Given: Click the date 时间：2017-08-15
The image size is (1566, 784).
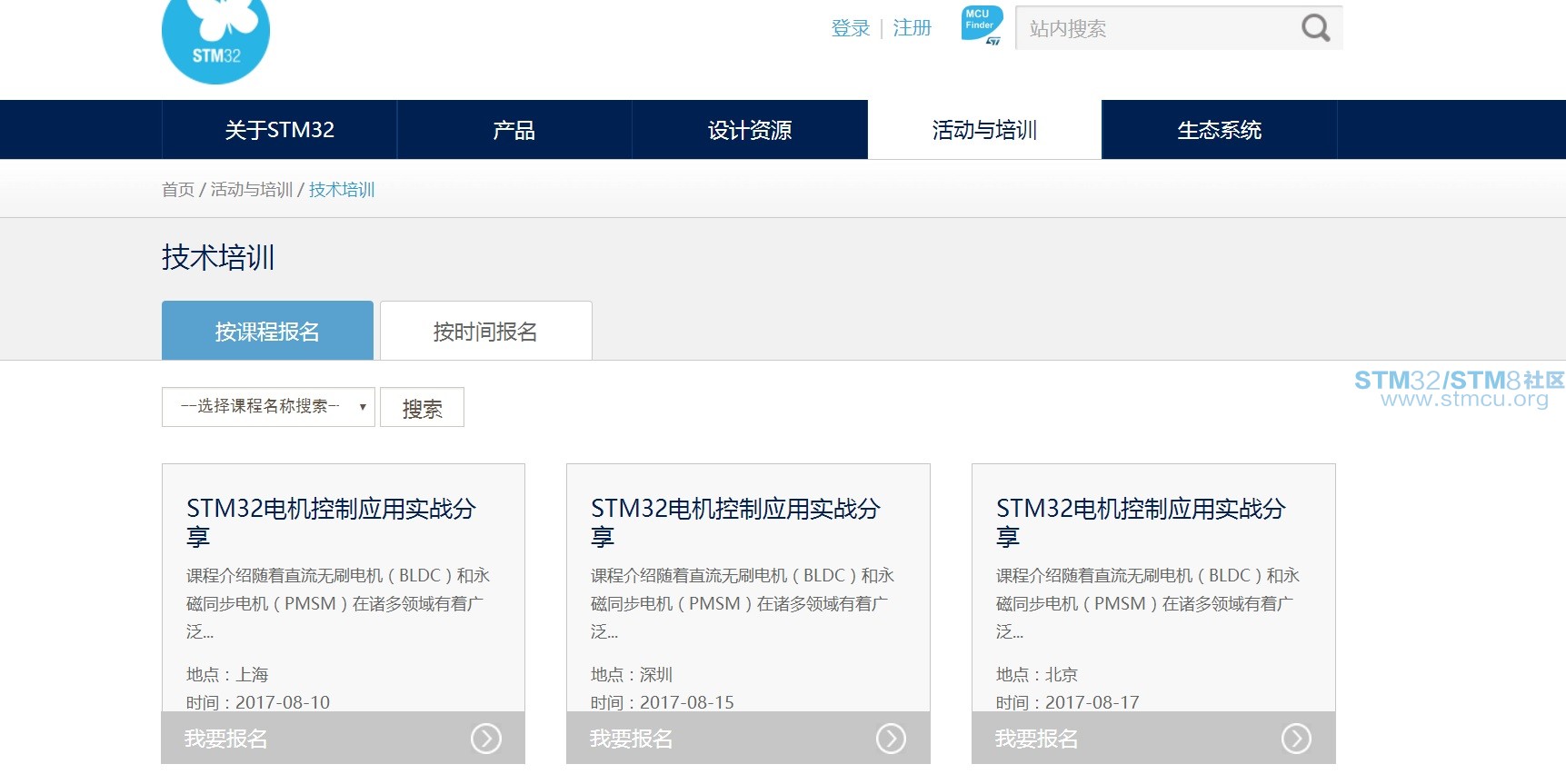Looking at the screenshot, I should pos(663,702).
